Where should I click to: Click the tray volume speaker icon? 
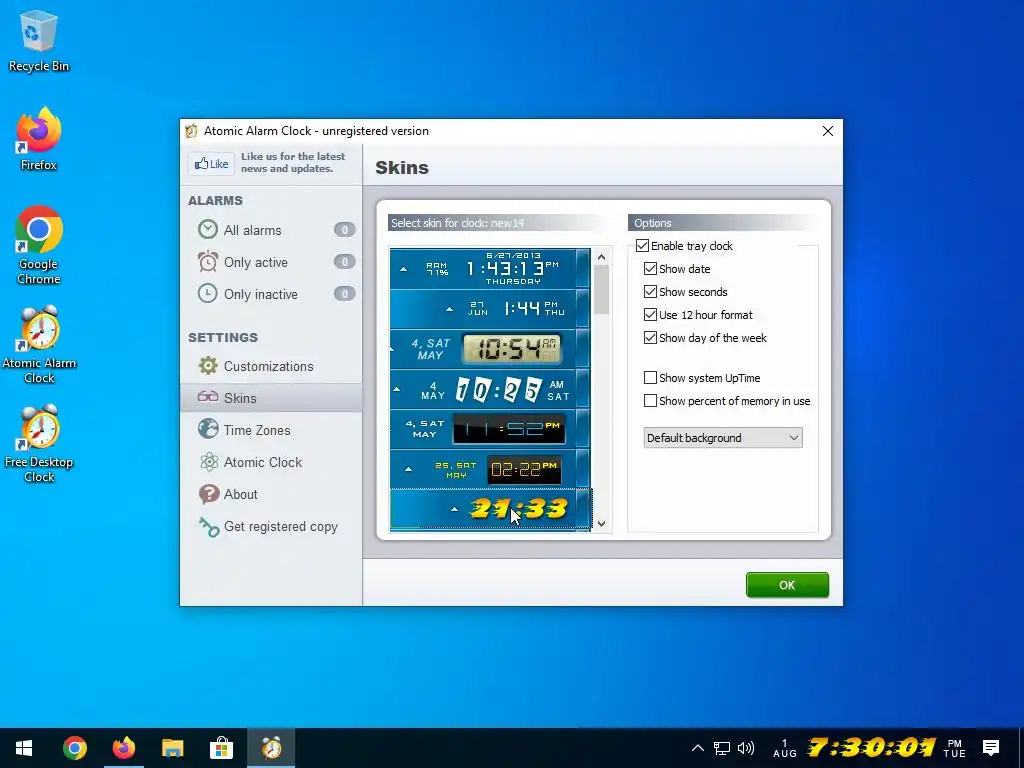click(745, 748)
